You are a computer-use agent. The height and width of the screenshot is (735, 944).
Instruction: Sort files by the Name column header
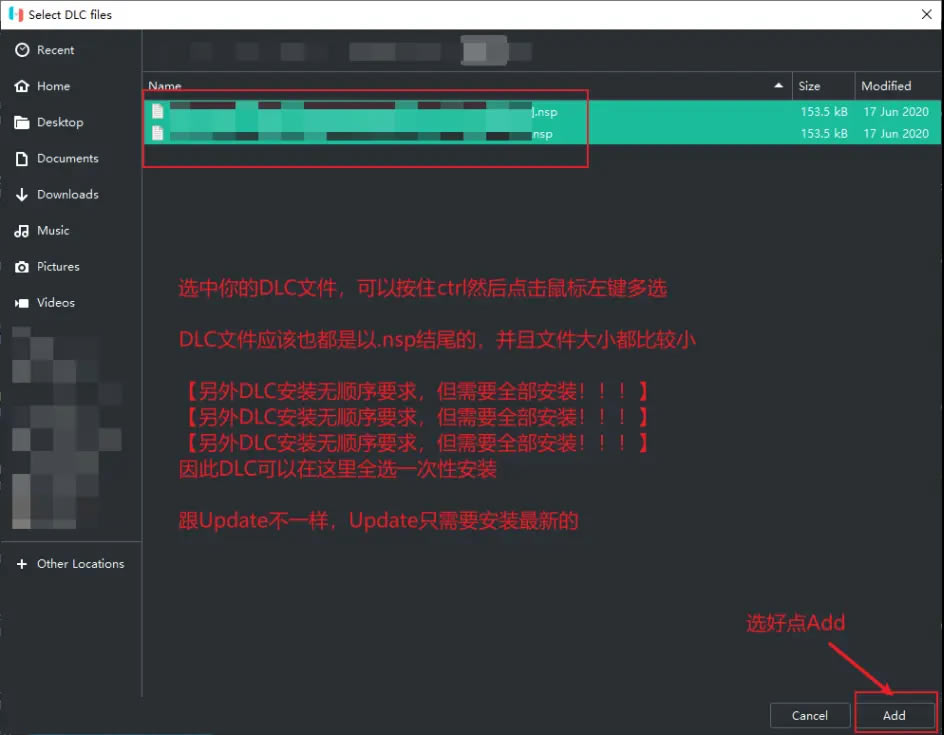[467, 86]
